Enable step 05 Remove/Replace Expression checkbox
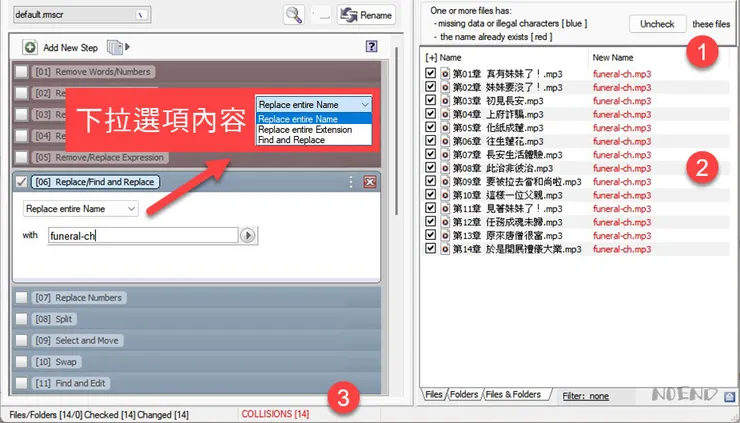 pos(21,157)
